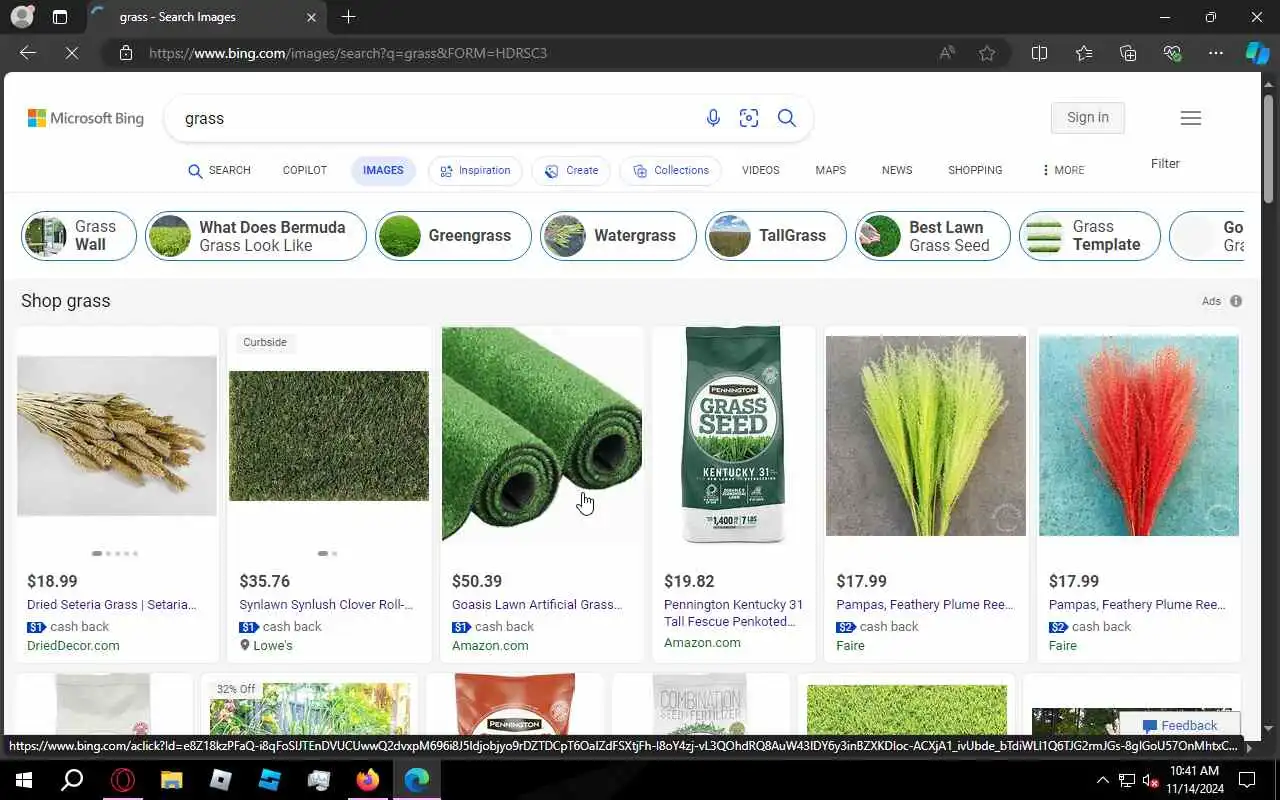This screenshot has width=1280, height=800.
Task: Click the microphone voice search icon
Action: (x=713, y=118)
